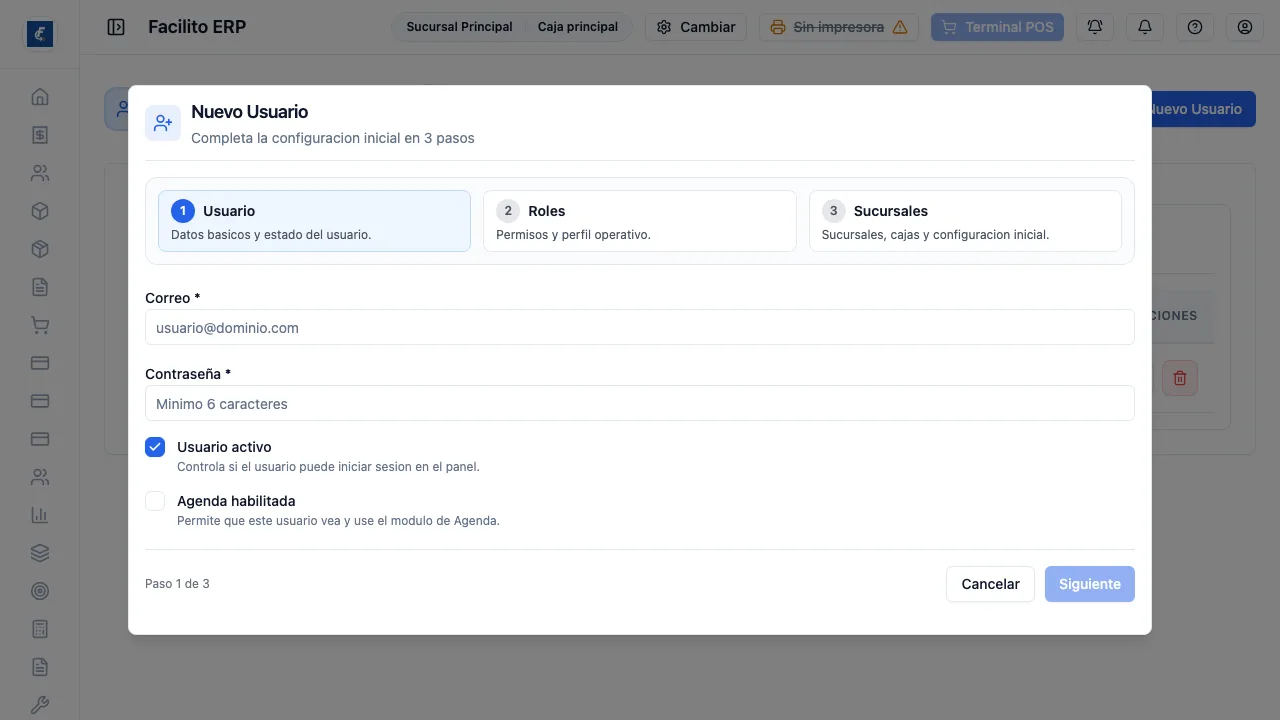The height and width of the screenshot is (720, 1280).
Task: Click the red trash delete icon
Action: click(x=1180, y=378)
